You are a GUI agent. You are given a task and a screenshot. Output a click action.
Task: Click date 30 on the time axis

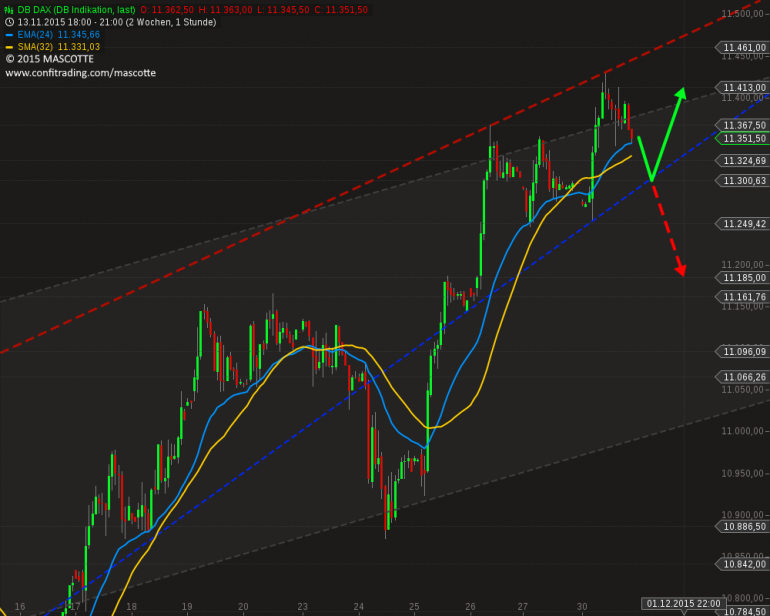pyautogui.click(x=582, y=607)
